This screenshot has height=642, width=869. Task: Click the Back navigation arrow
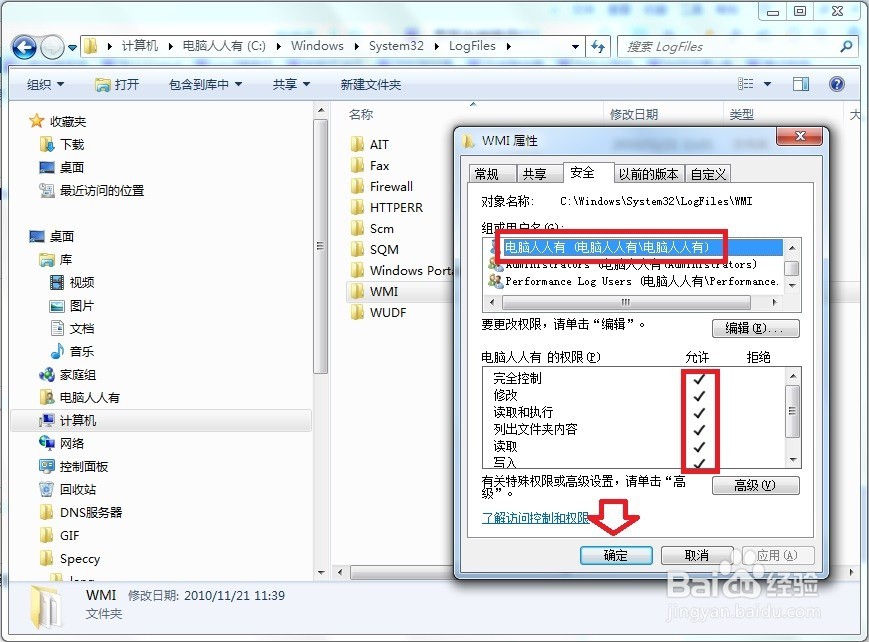coord(22,46)
